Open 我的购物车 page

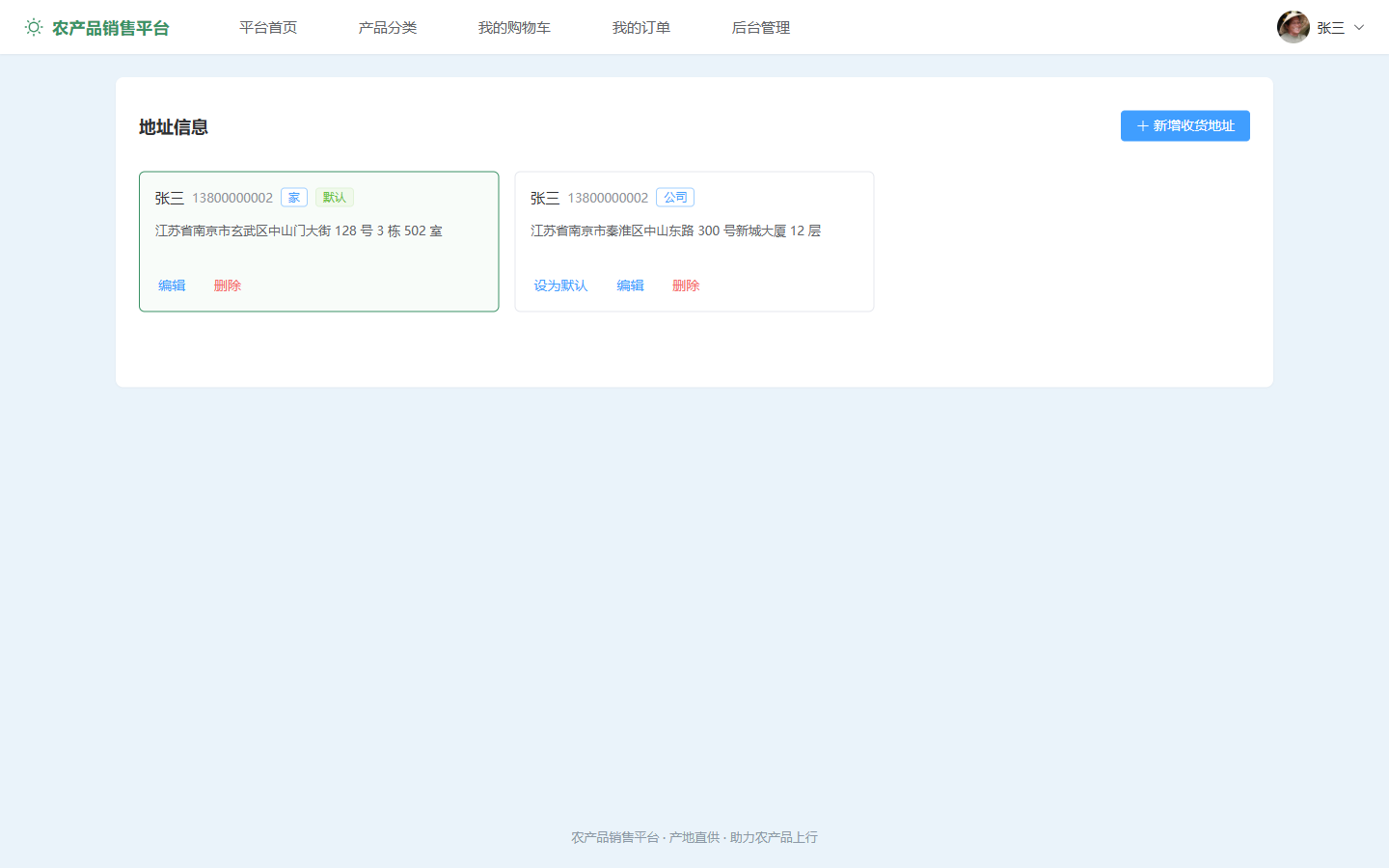514,28
